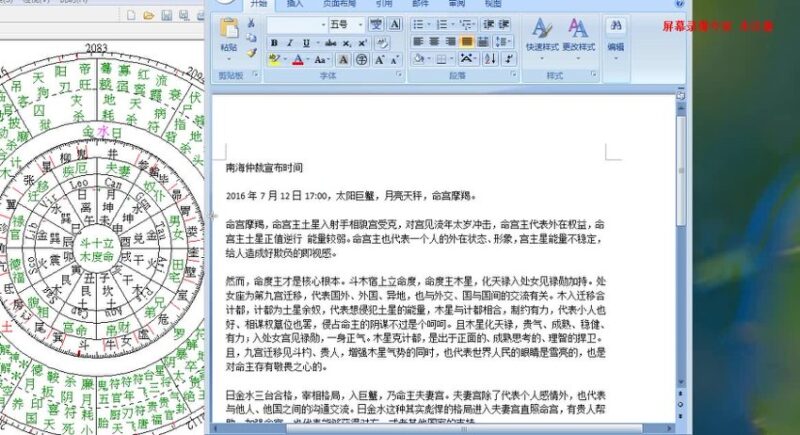
Task: Click the Save As icon in chart window
Action: (184, 15)
